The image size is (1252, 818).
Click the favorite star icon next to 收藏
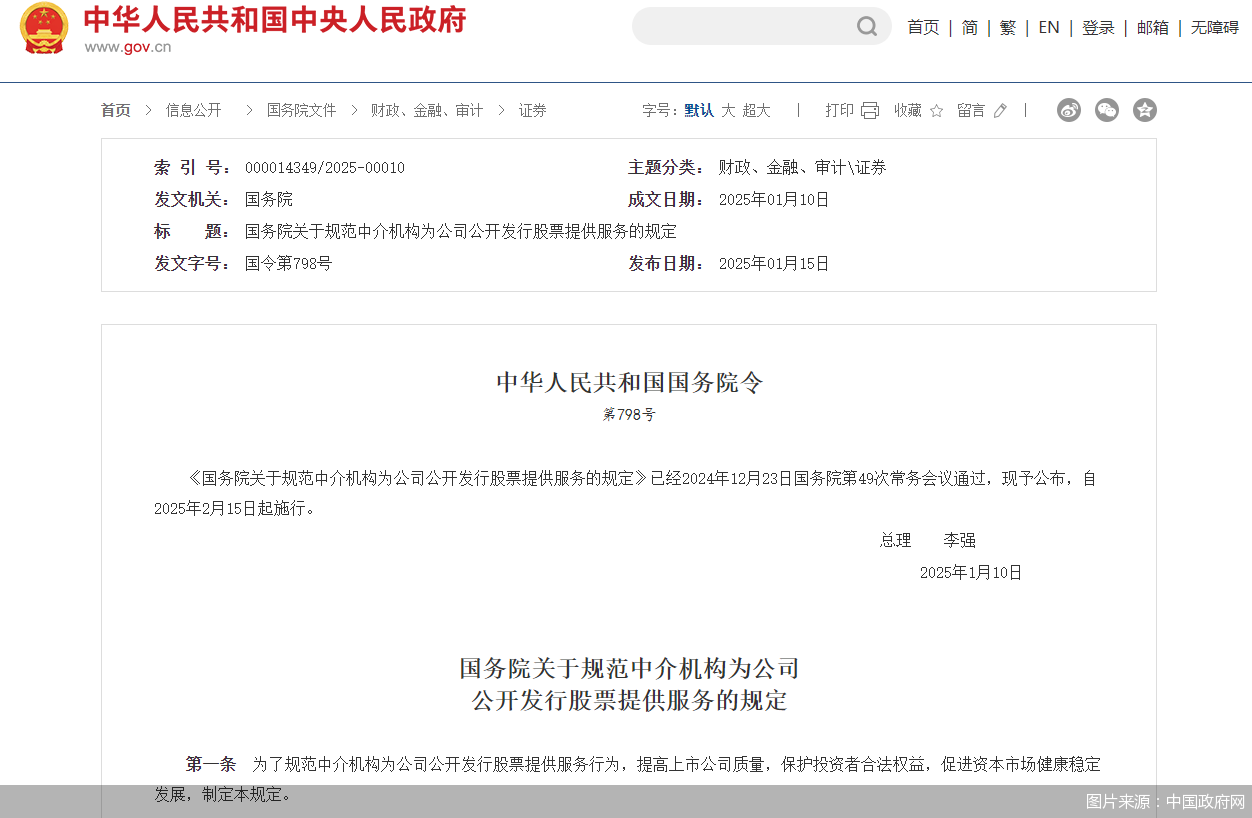tap(937, 111)
